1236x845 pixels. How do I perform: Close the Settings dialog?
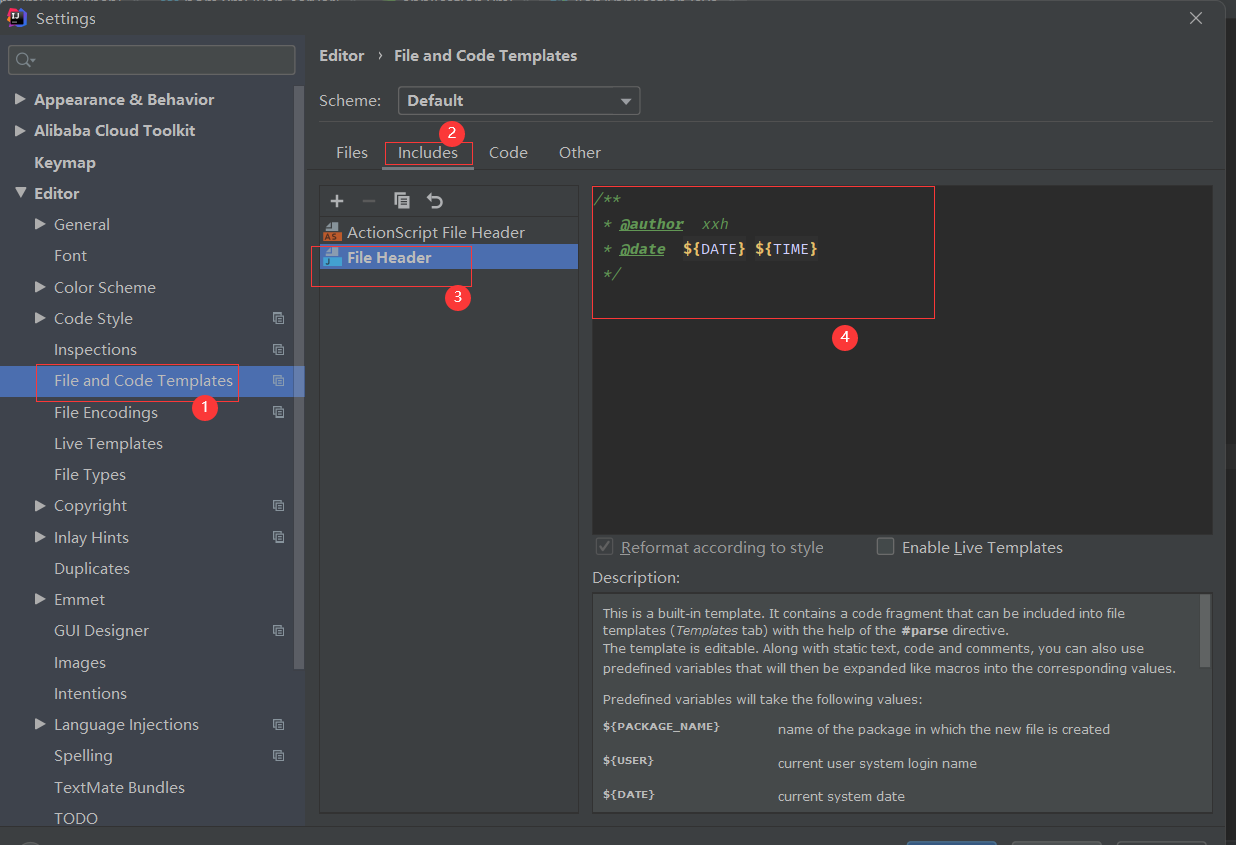pyautogui.click(x=1196, y=18)
